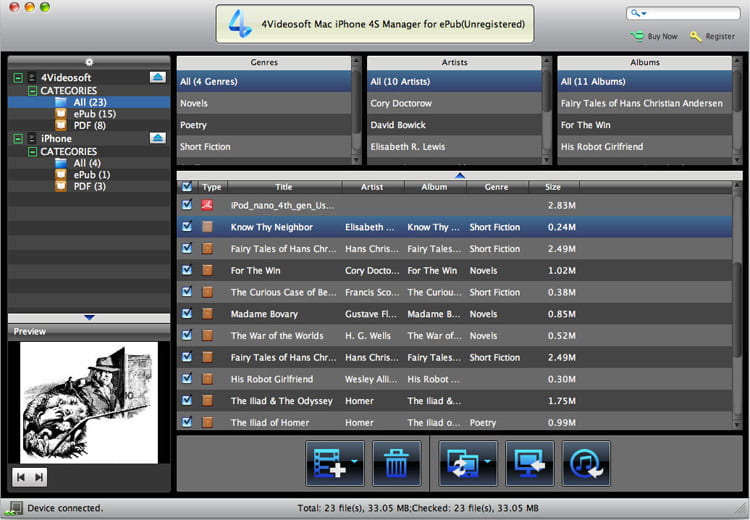Click the trash Delete icon

396,463
